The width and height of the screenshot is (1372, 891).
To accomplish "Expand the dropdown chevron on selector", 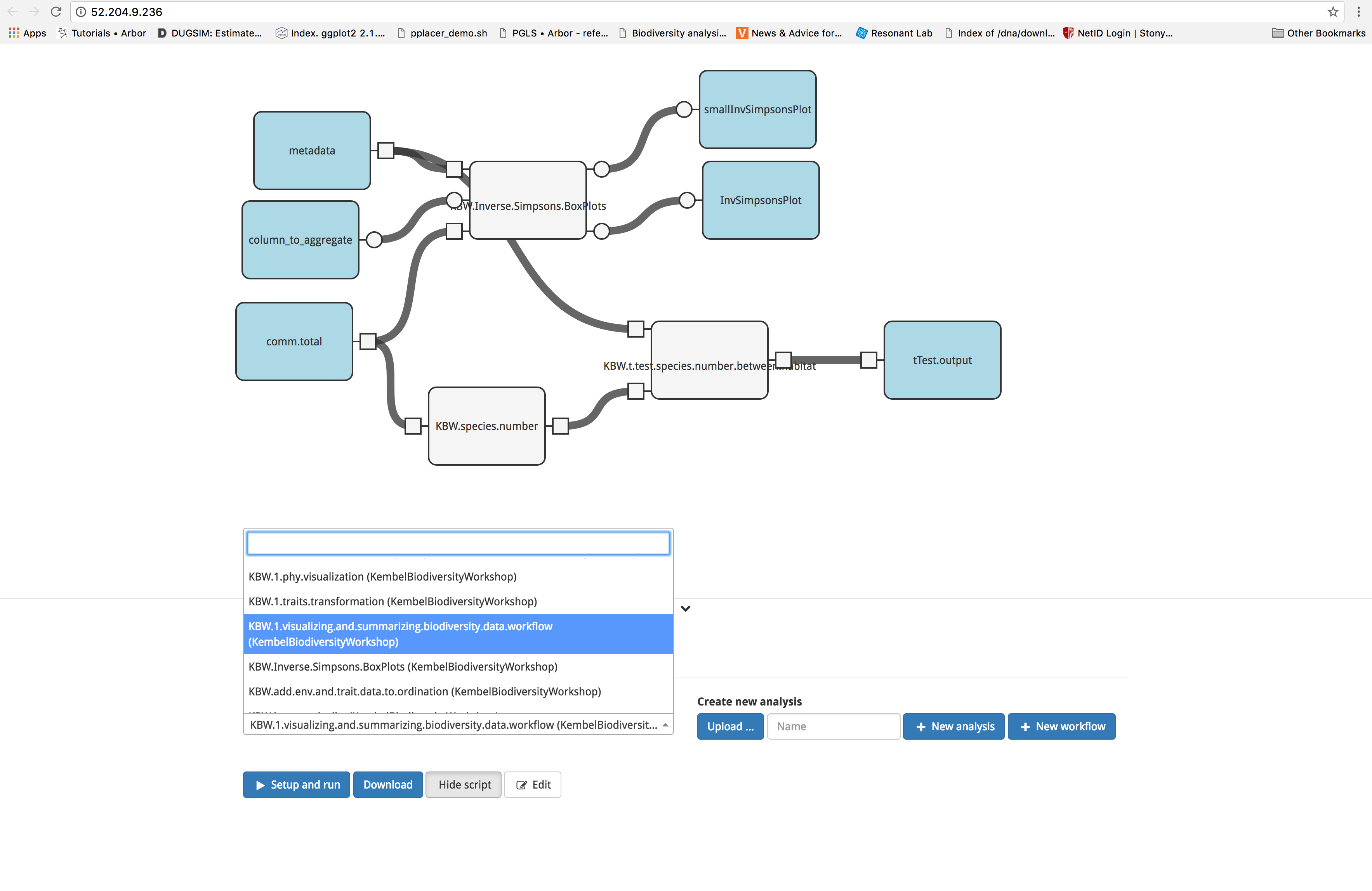I will [x=686, y=608].
